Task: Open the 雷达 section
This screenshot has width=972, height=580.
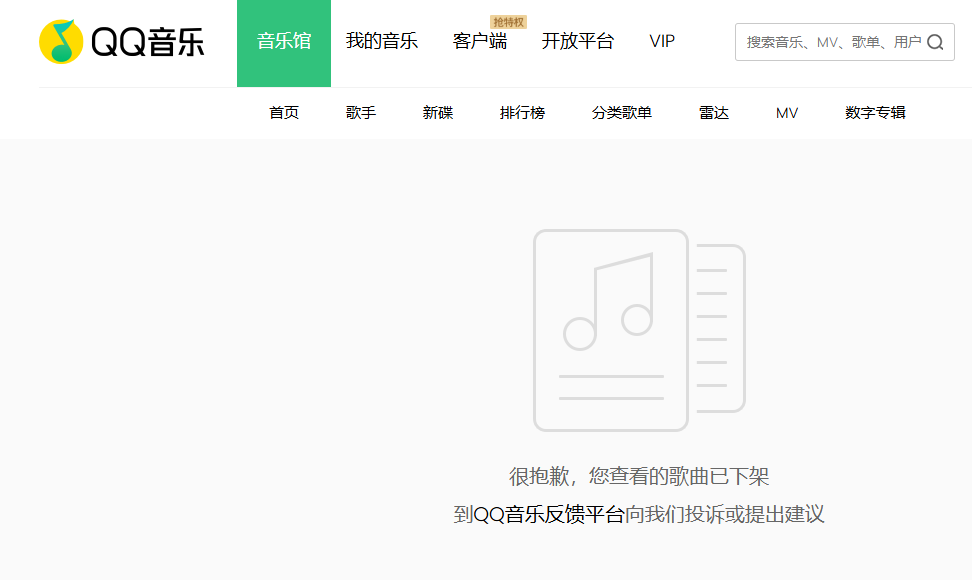Action: click(x=714, y=113)
